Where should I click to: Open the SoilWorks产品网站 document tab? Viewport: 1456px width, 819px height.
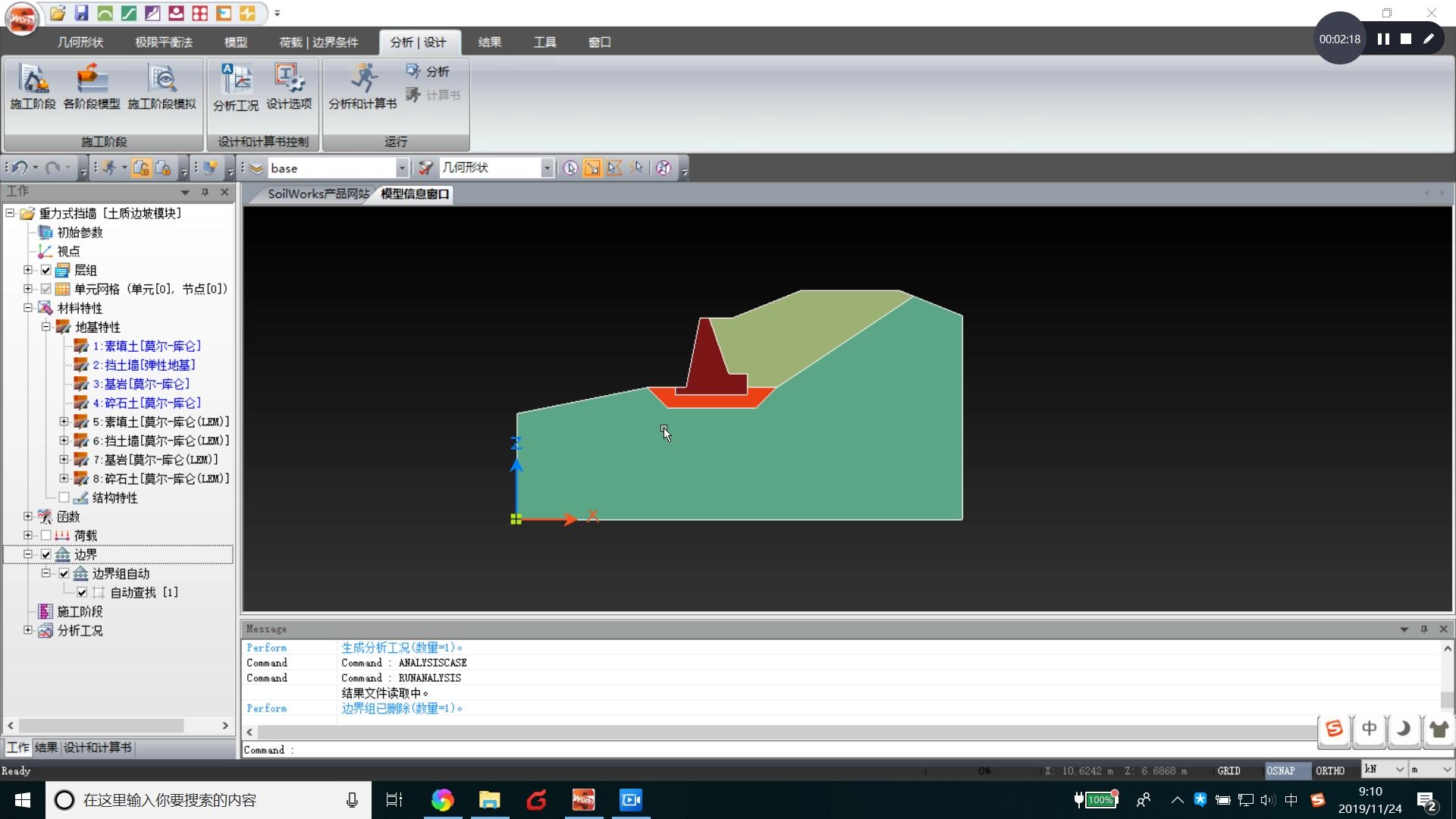click(318, 194)
